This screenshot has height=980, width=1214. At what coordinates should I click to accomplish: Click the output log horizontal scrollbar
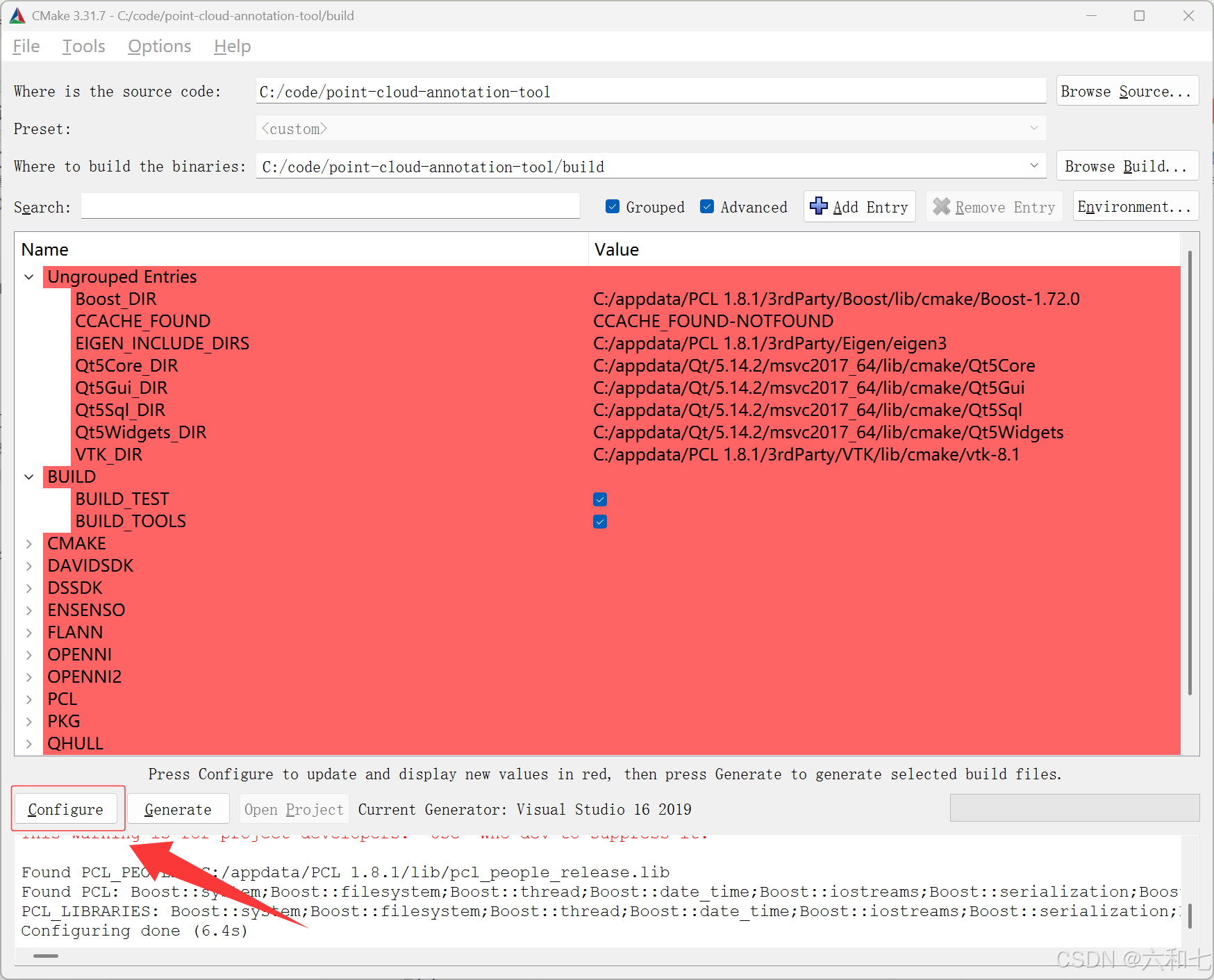(x=46, y=956)
